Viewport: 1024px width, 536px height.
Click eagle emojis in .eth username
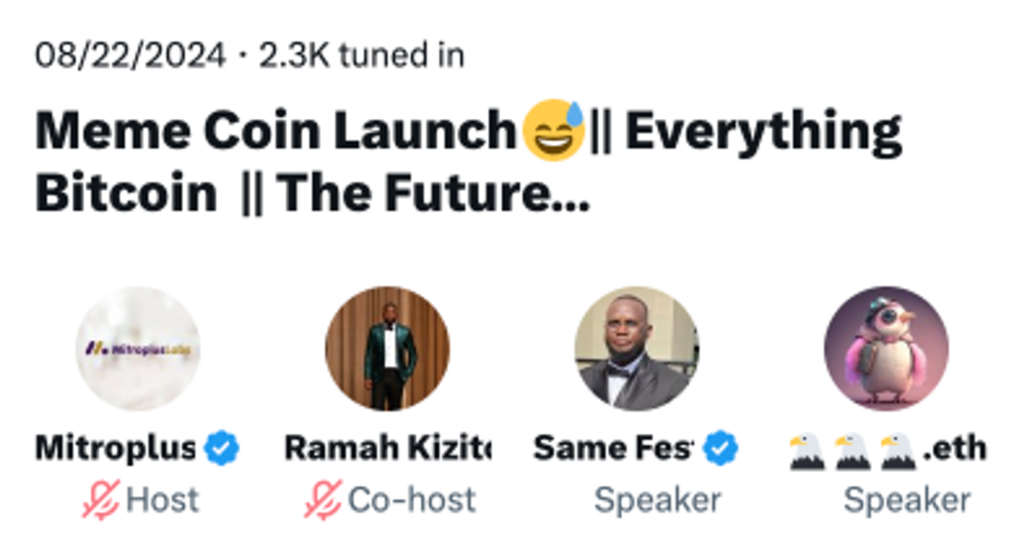pyautogui.click(x=854, y=452)
